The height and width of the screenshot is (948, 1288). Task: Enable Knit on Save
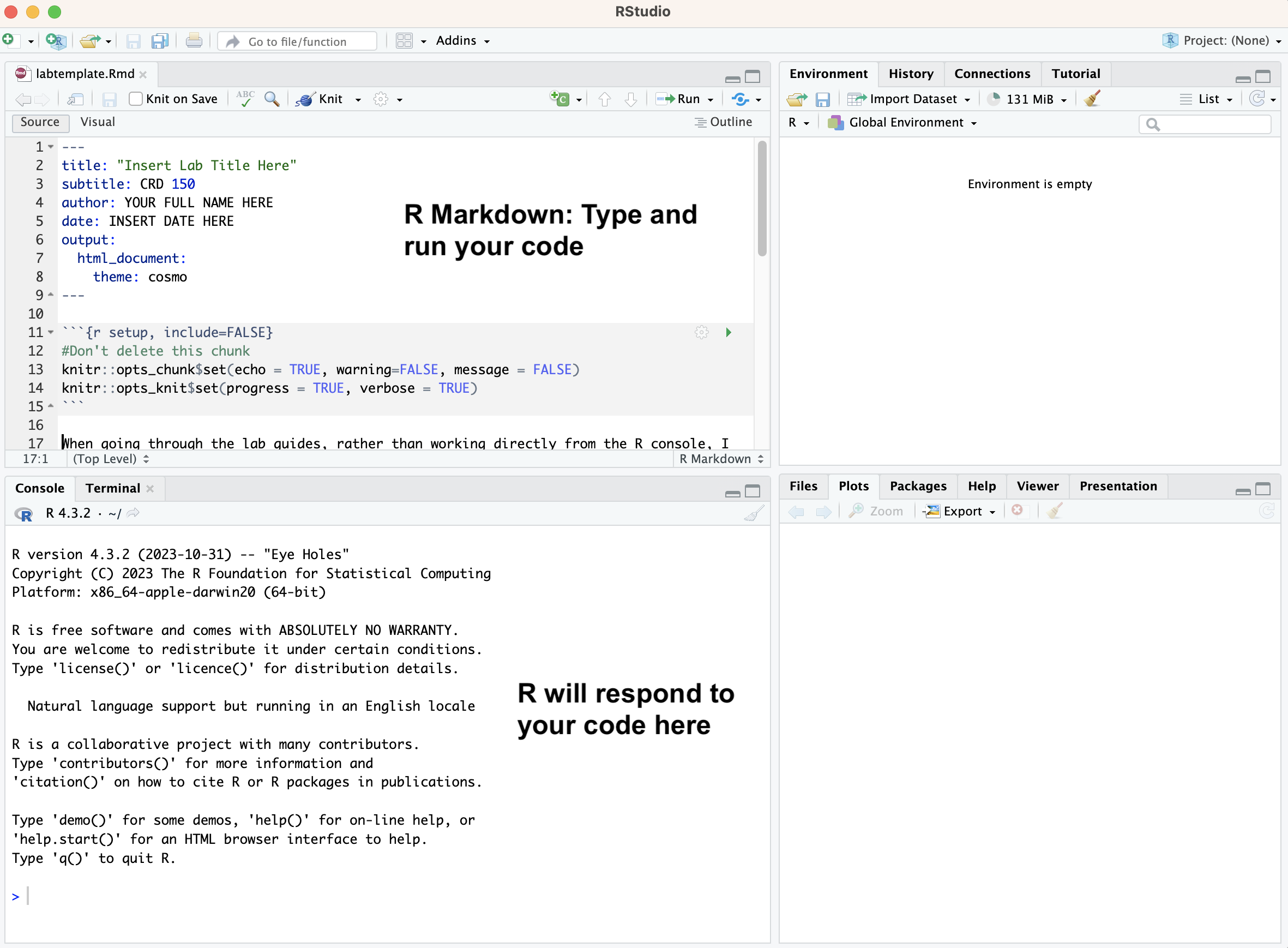click(x=135, y=99)
